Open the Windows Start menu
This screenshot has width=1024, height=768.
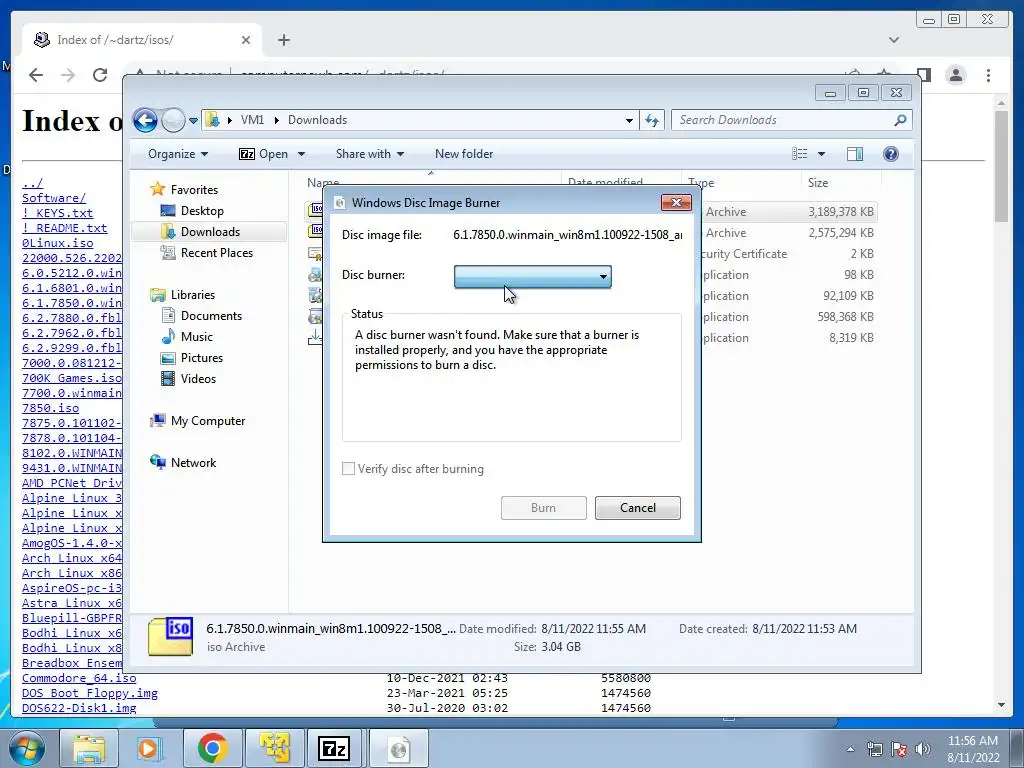click(x=27, y=748)
